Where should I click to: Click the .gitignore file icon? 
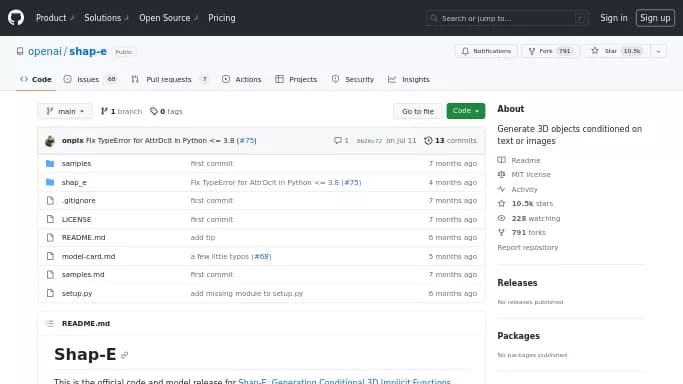pyautogui.click(x=51, y=201)
